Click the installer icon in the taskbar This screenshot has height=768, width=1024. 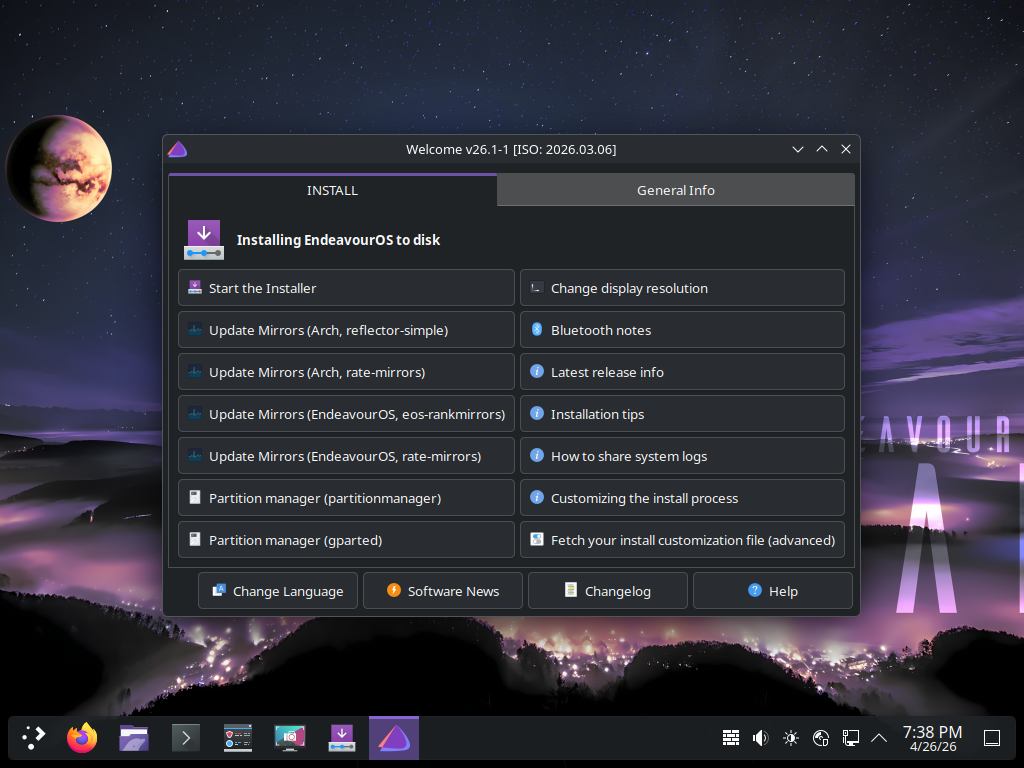[343, 738]
